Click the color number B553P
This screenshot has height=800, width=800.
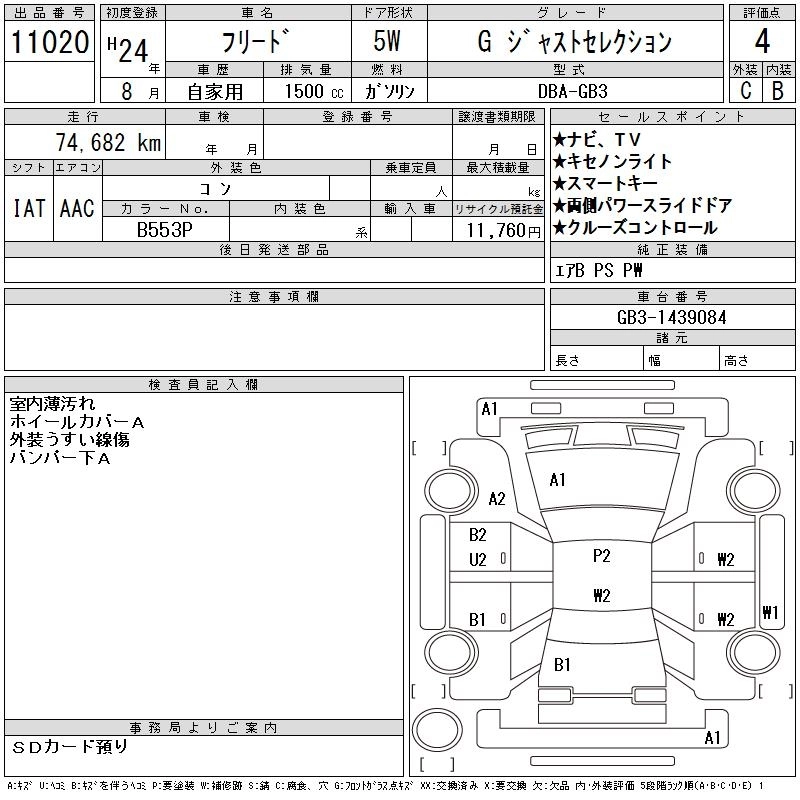(x=165, y=230)
